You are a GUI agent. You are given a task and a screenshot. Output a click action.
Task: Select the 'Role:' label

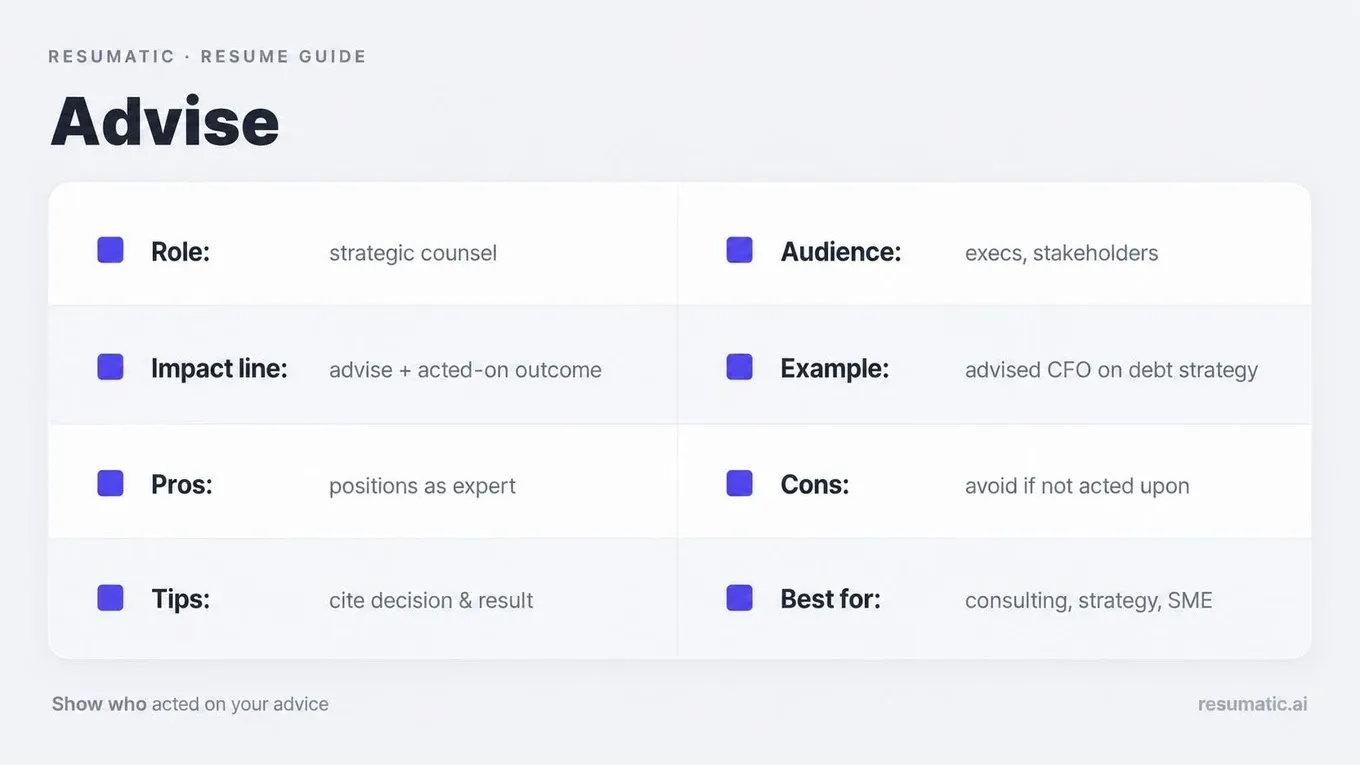(x=180, y=252)
